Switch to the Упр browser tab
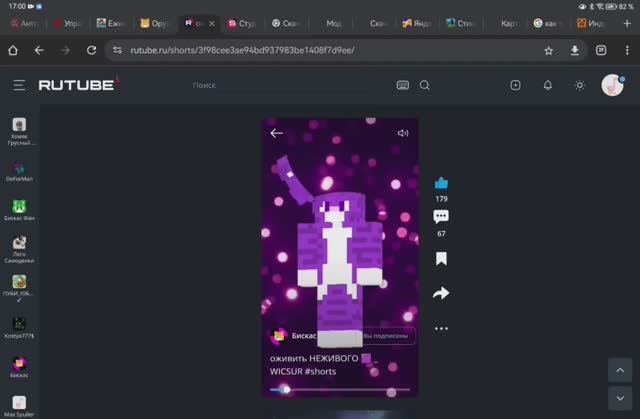This screenshot has height=419, width=640. click(x=68, y=23)
